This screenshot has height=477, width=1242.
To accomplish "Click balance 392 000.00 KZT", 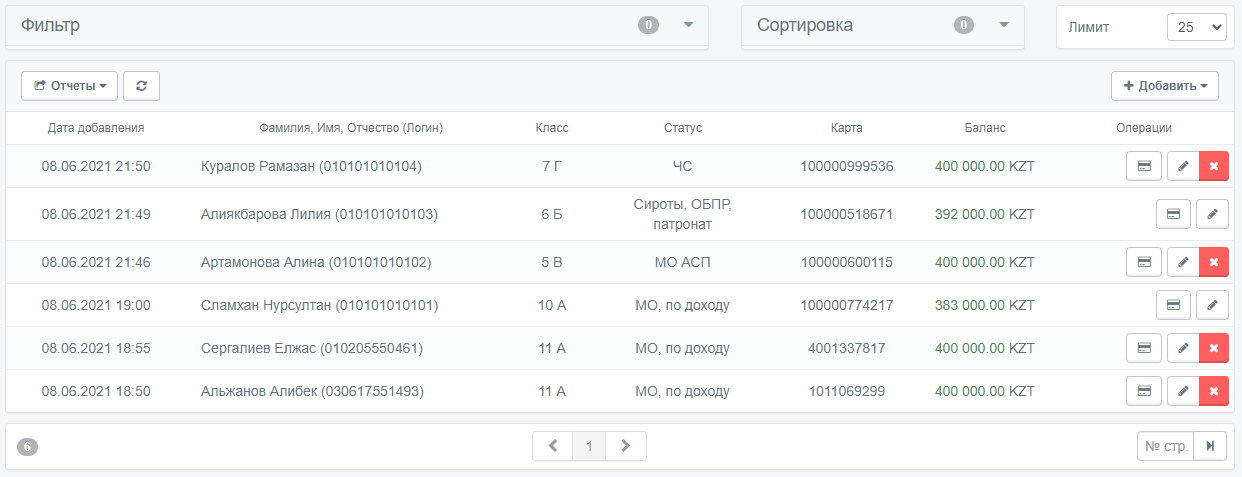I will click(985, 214).
